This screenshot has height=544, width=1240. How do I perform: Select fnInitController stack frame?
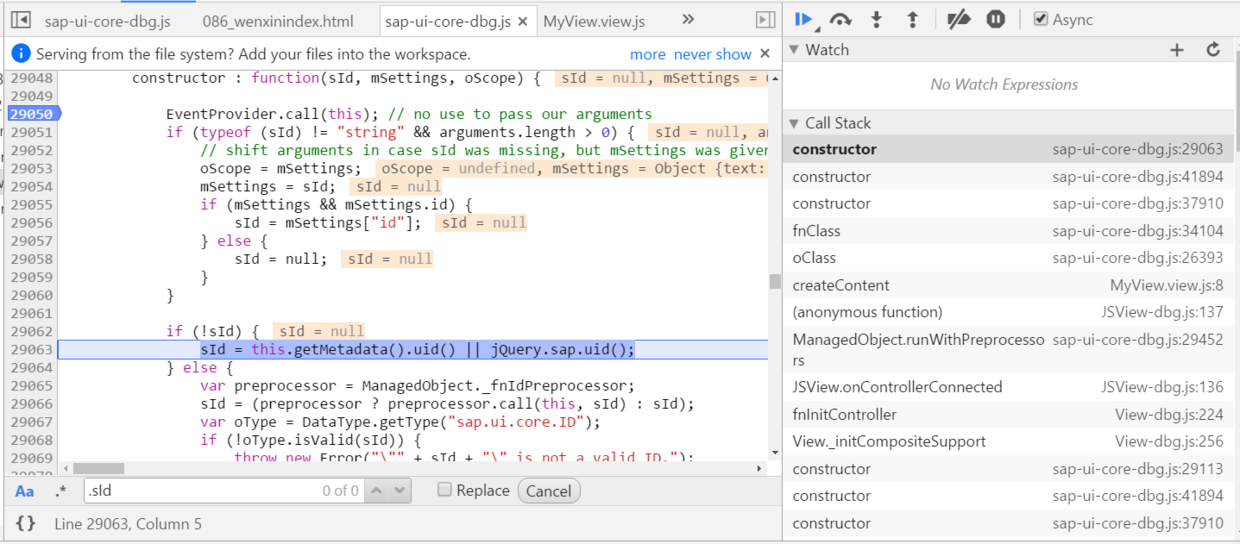(1008, 414)
